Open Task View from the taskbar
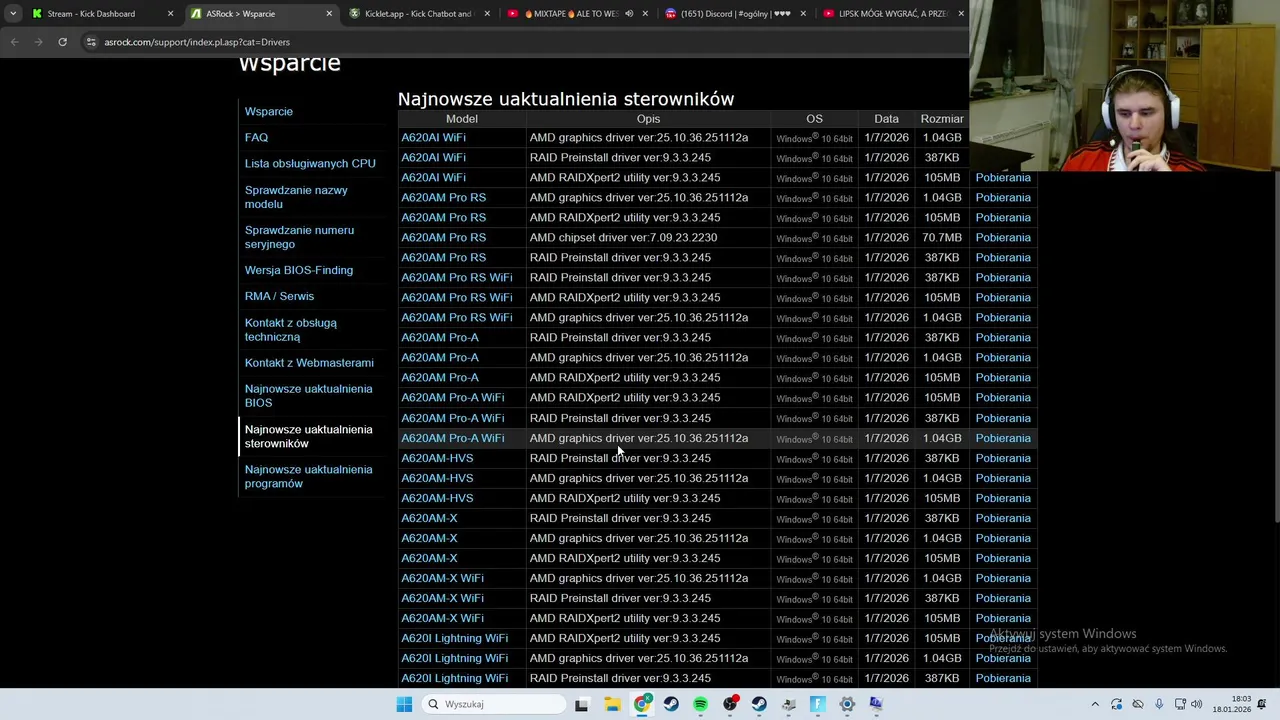1280x720 pixels. coord(581,704)
